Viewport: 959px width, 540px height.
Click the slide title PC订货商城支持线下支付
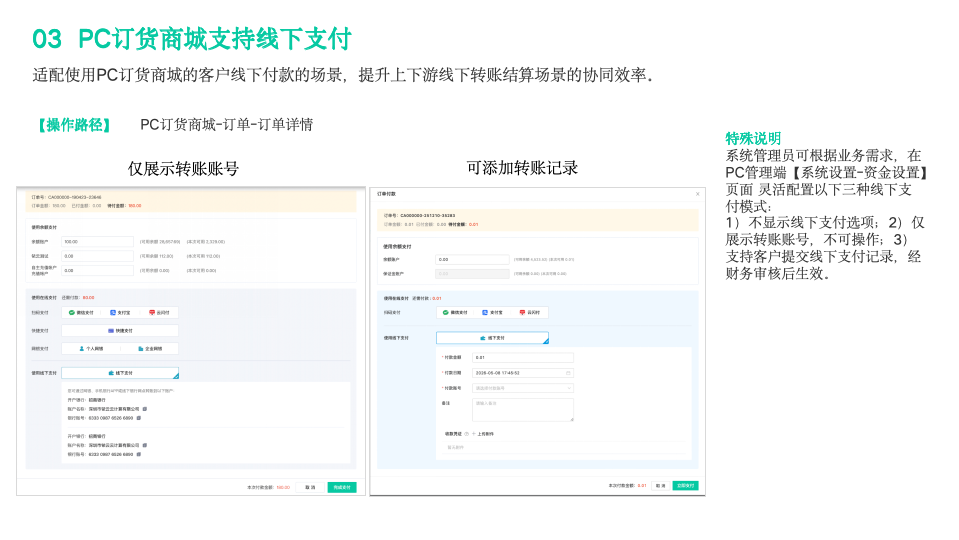215,39
